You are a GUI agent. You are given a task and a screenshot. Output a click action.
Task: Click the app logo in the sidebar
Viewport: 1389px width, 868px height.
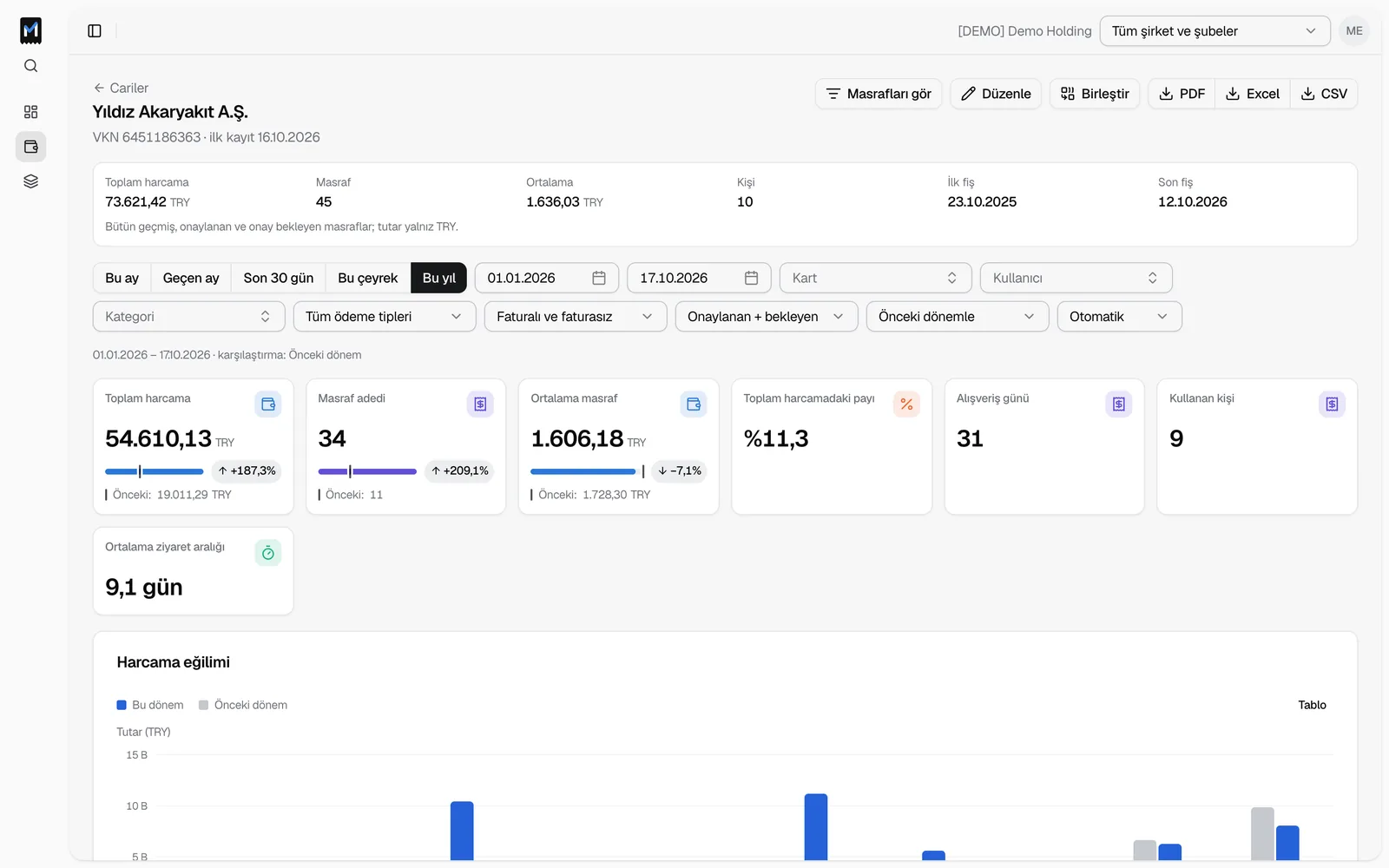tap(30, 30)
